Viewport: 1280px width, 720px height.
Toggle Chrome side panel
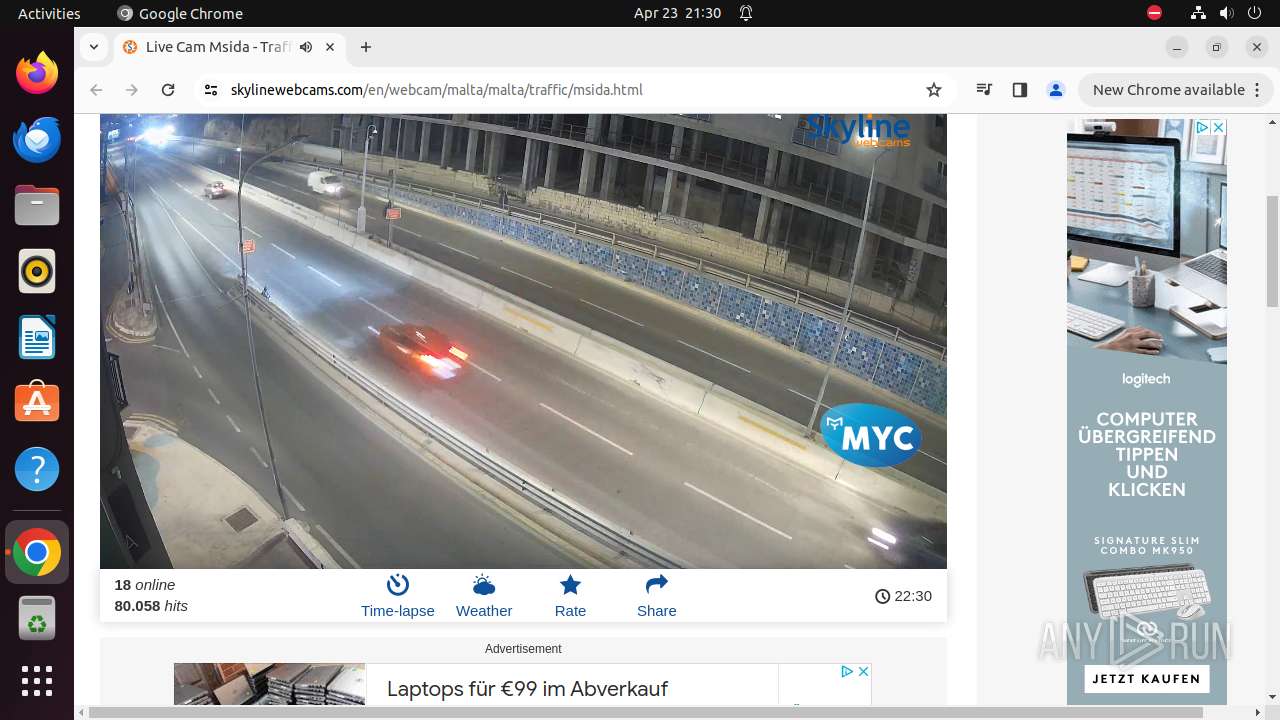(x=1020, y=90)
